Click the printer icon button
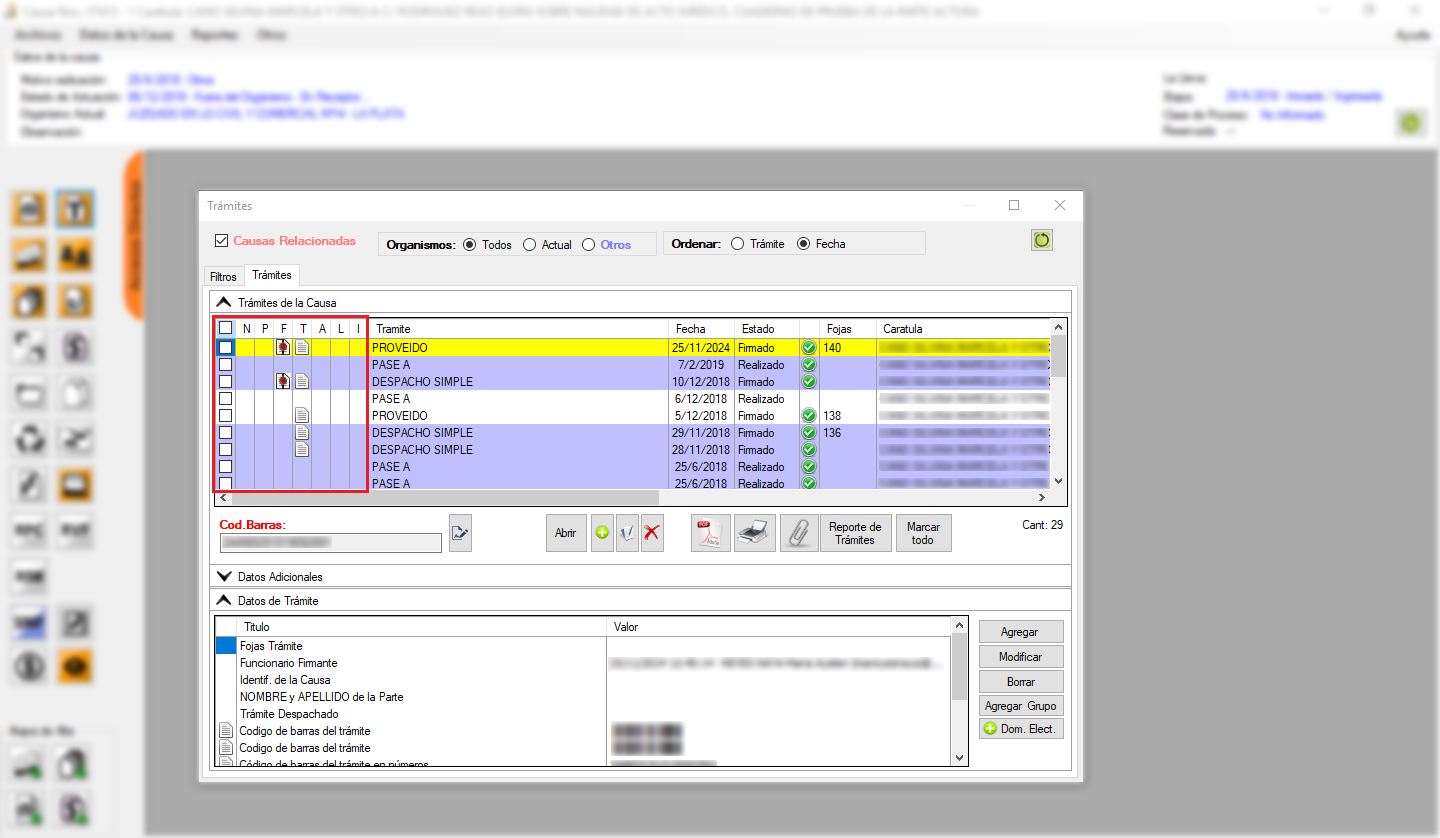Image resolution: width=1440 pixels, height=838 pixels. [755, 533]
